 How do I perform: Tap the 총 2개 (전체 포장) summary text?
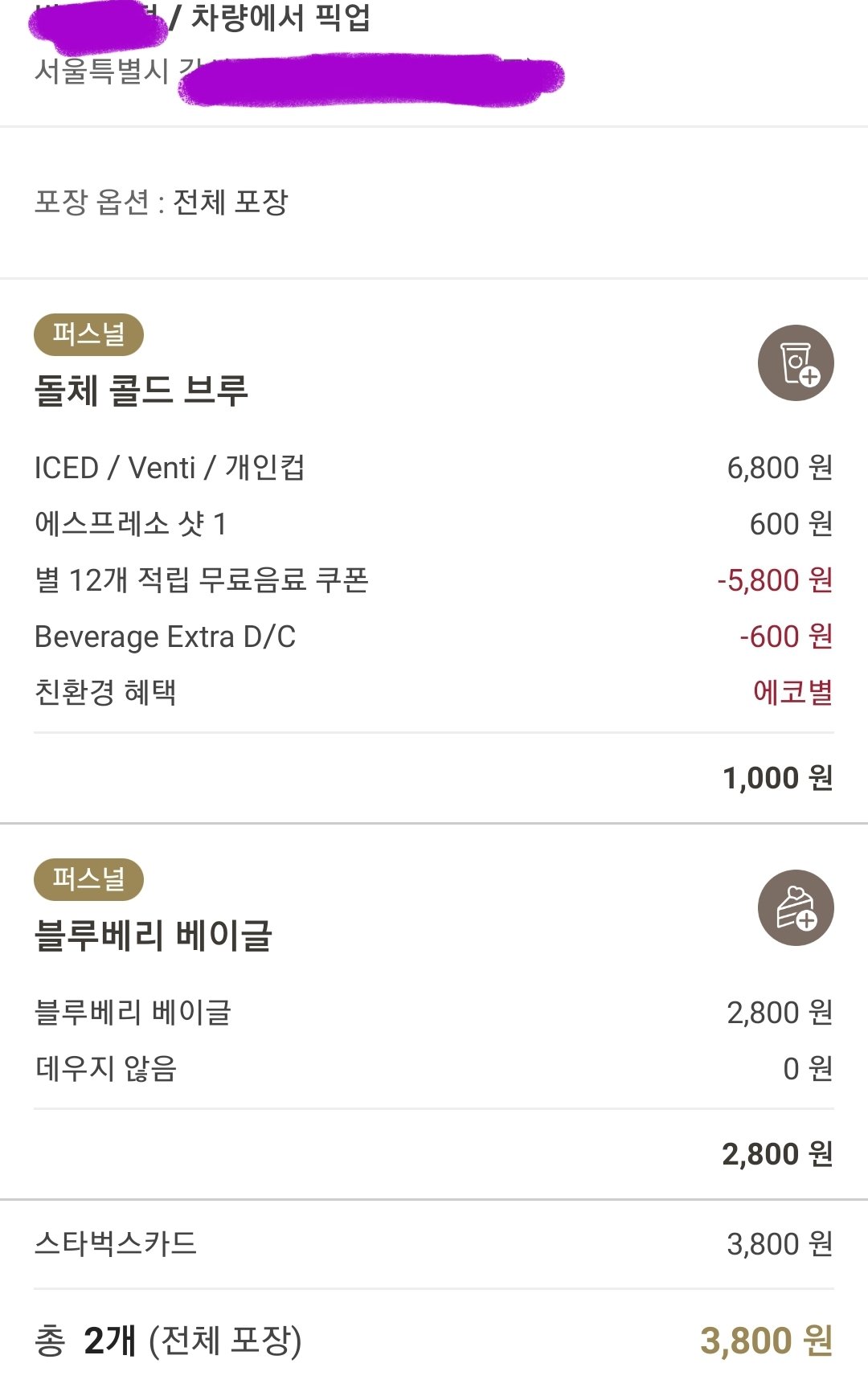click(x=168, y=1341)
